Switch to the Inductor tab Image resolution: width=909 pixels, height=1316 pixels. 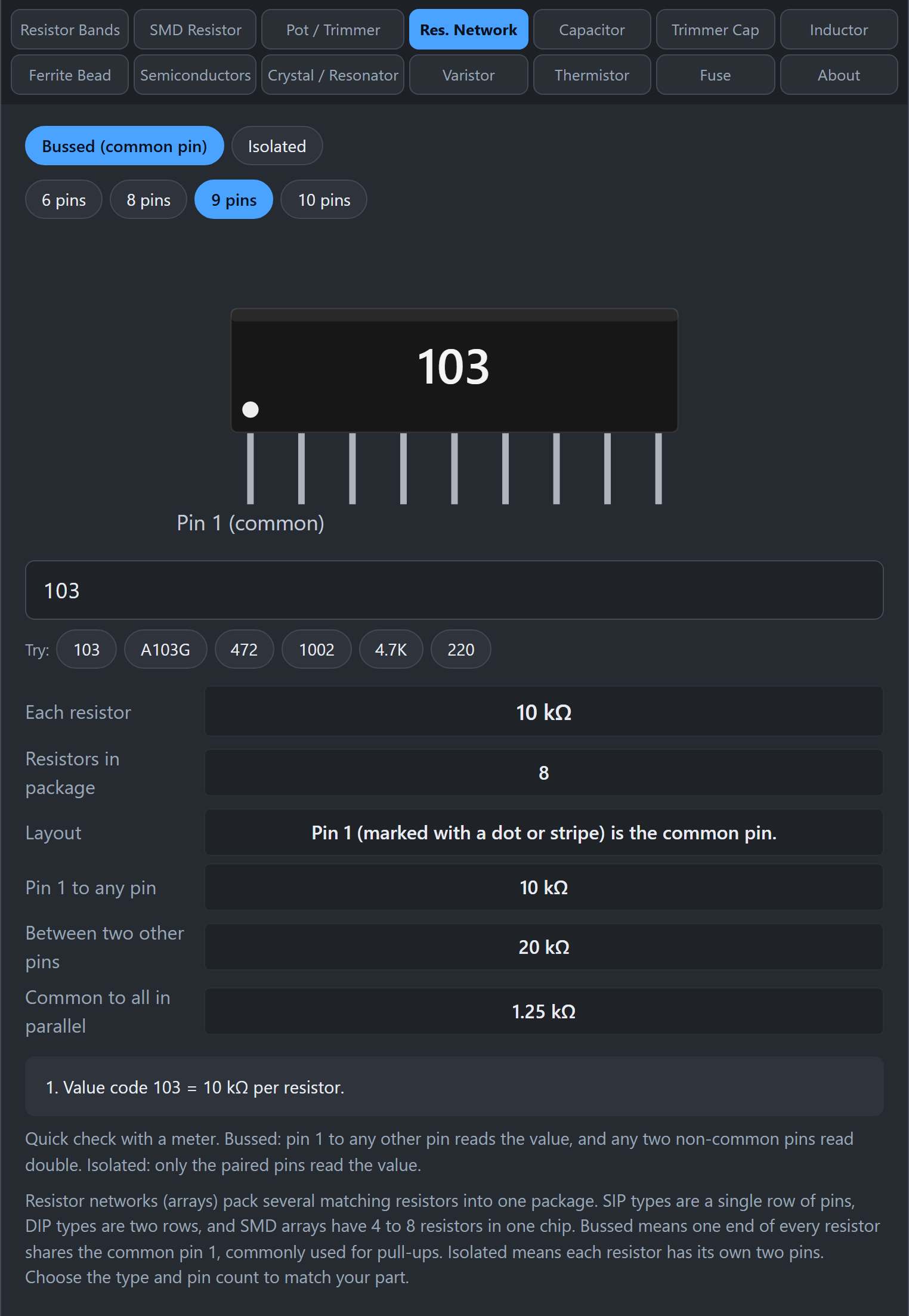click(x=839, y=29)
